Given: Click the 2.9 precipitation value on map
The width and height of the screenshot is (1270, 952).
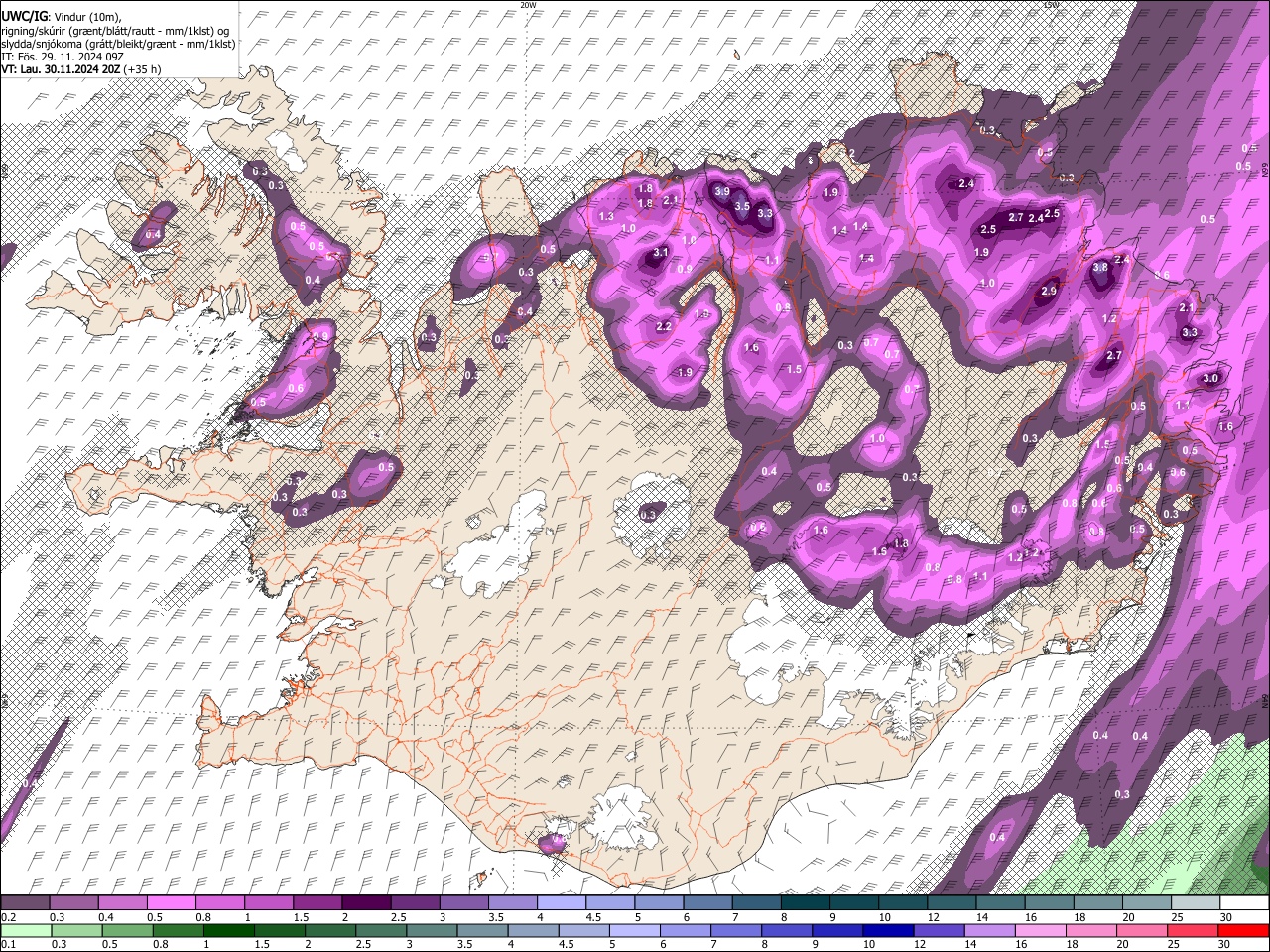Looking at the screenshot, I should click(x=1049, y=292).
